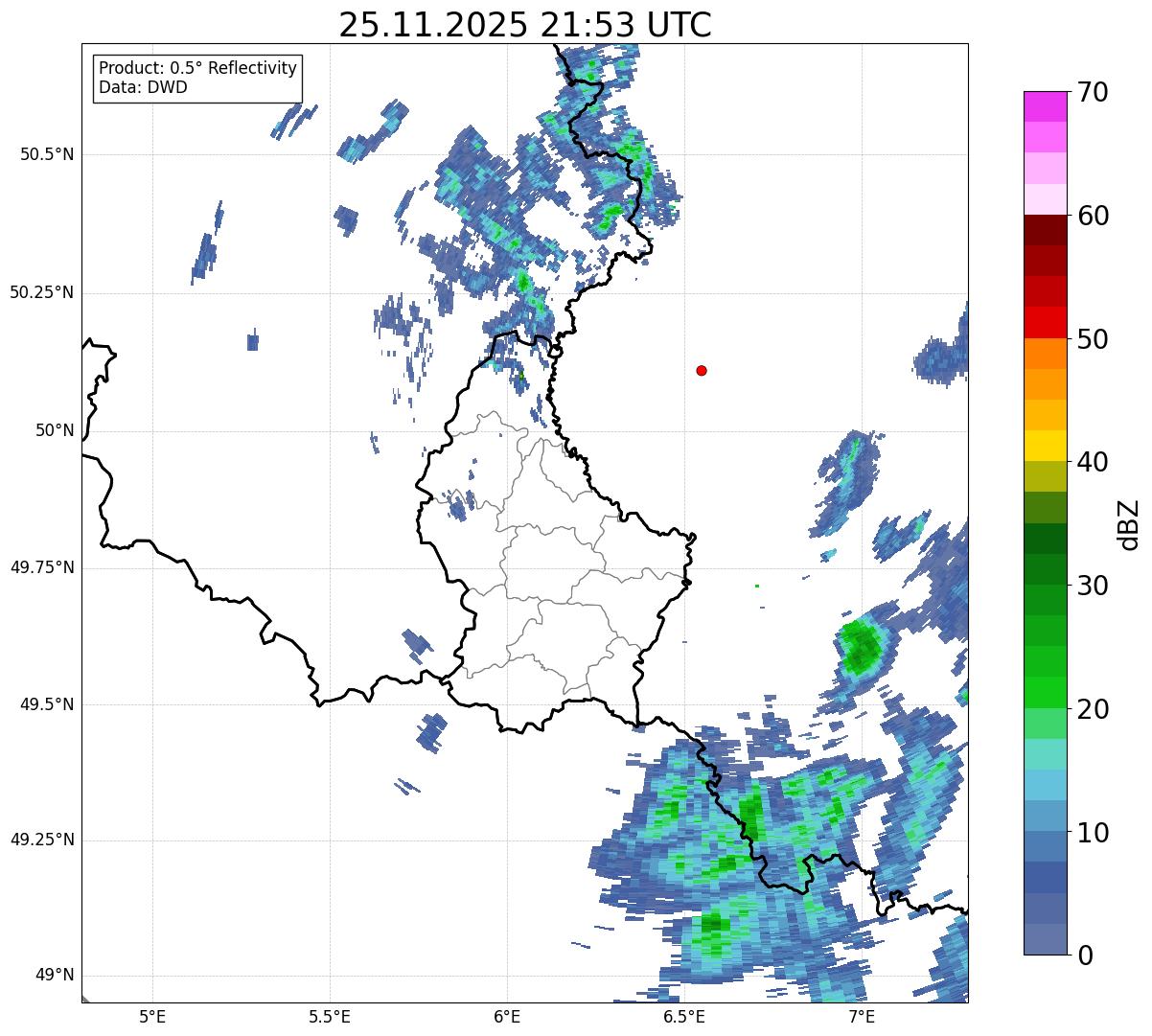
Task: Click the 6.5°E longitude label
Action: pos(684,1017)
